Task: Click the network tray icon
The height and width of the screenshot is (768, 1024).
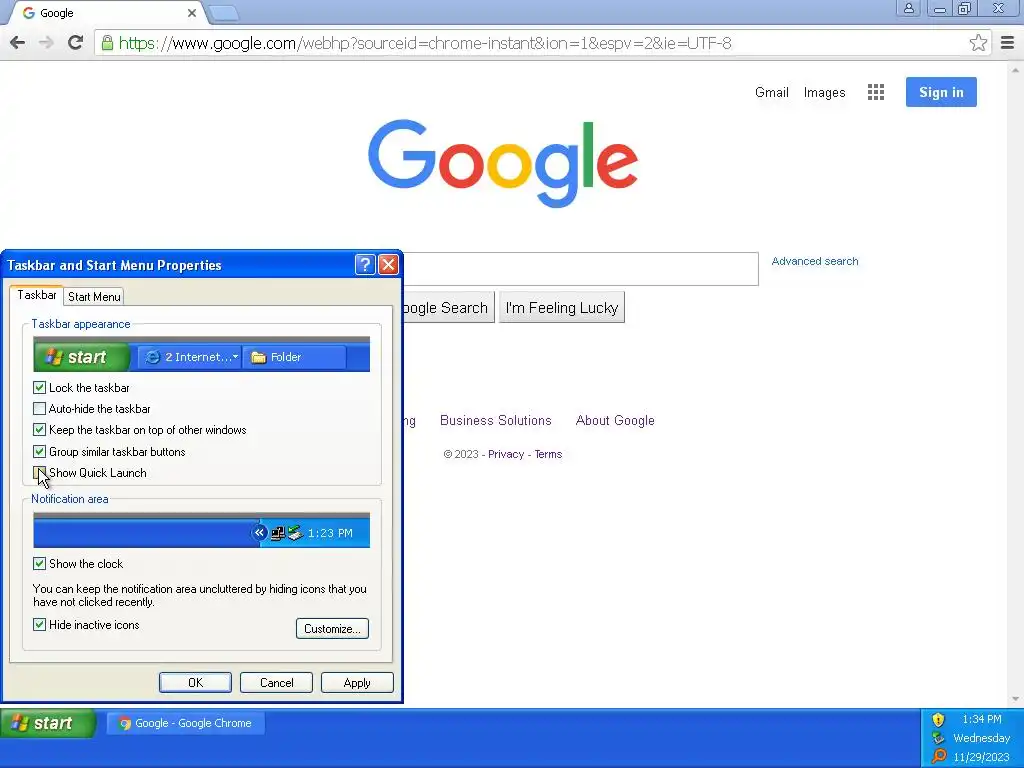Action: coord(938,738)
